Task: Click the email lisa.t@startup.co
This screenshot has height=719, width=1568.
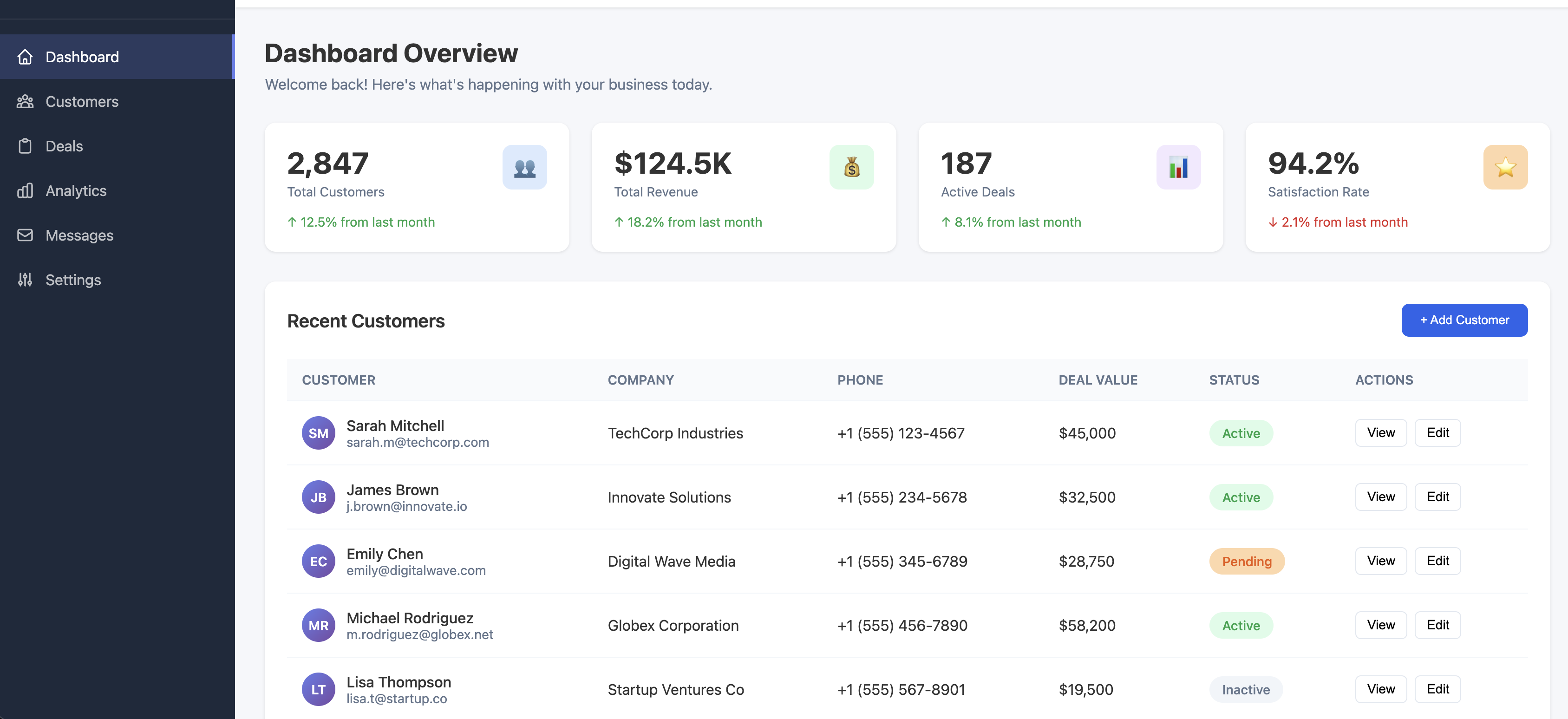Action: click(x=396, y=699)
